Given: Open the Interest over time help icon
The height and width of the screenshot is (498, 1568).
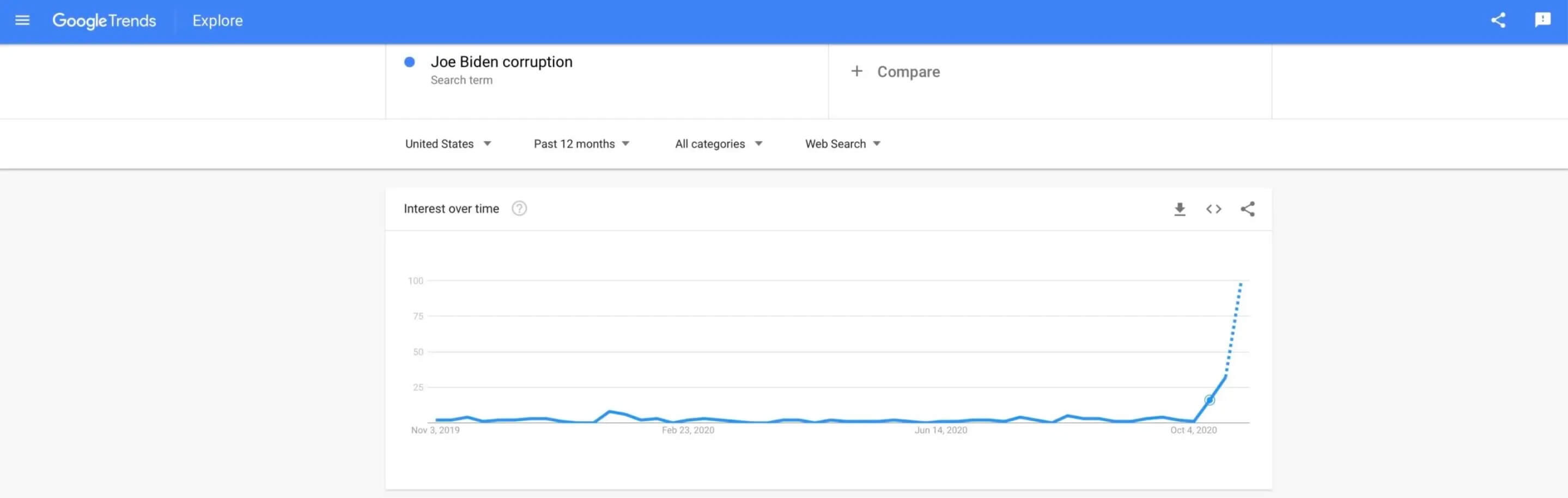Looking at the screenshot, I should [519, 209].
